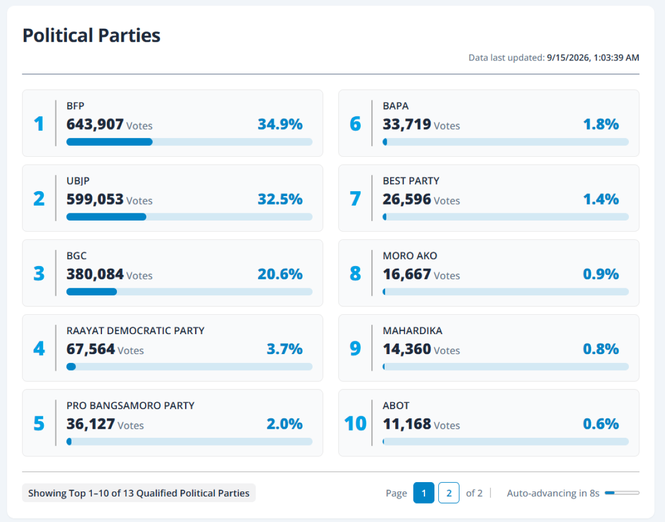Click the 0.9% percentage
The image size is (665, 522).
click(x=601, y=274)
